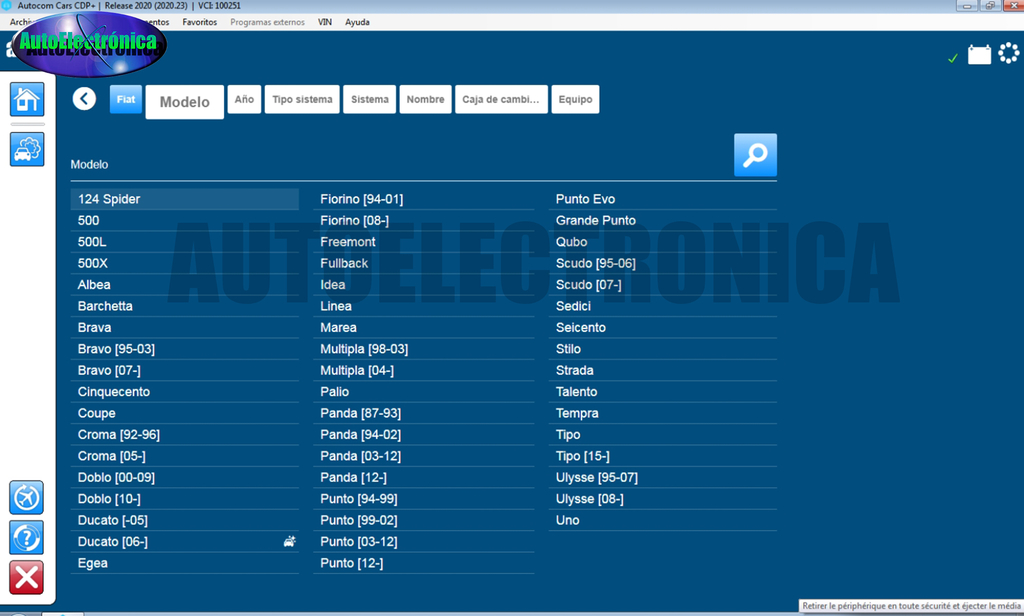This screenshot has height=616, width=1024.
Task: Select the Barchetta model
Action: point(185,306)
